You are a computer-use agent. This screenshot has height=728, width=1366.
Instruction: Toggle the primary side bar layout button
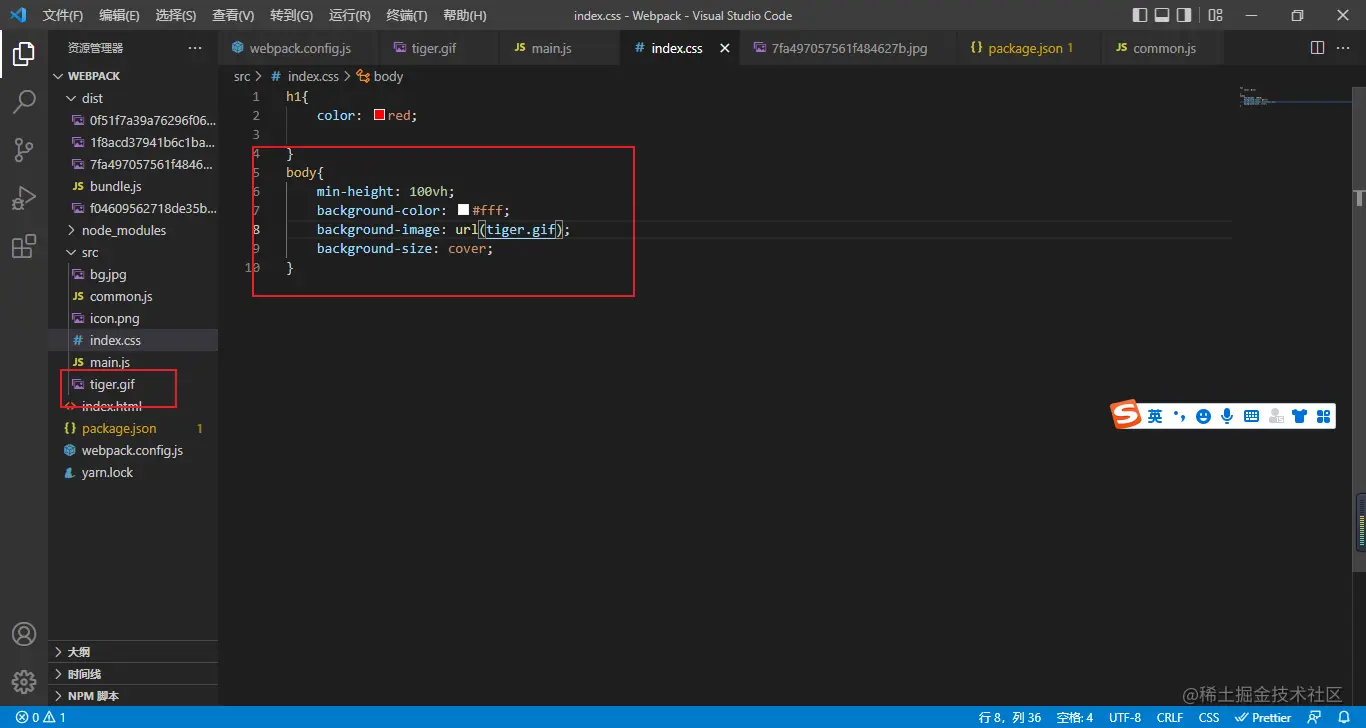click(x=1140, y=15)
